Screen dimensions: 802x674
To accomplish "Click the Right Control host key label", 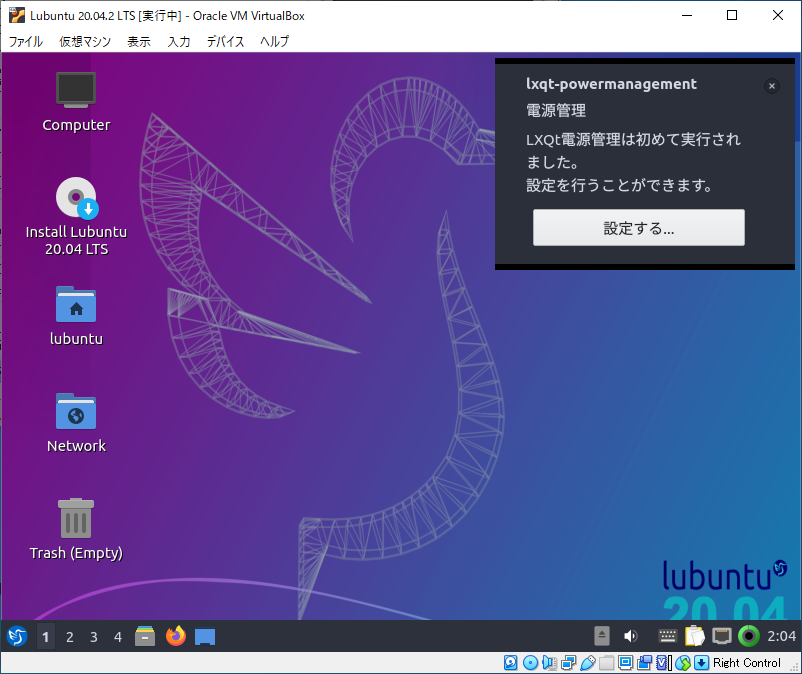I will [747, 663].
